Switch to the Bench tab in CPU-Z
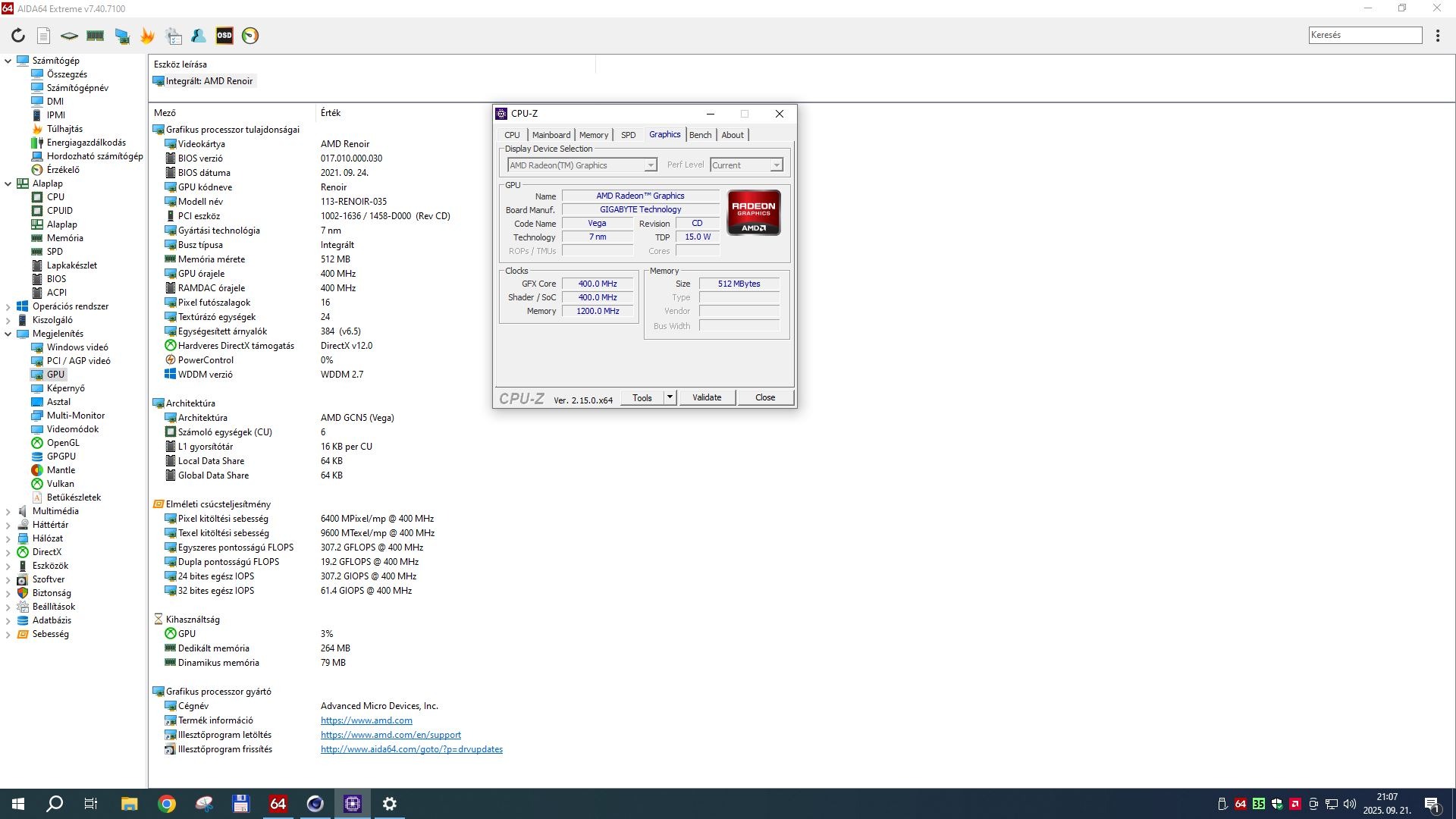 (x=700, y=135)
